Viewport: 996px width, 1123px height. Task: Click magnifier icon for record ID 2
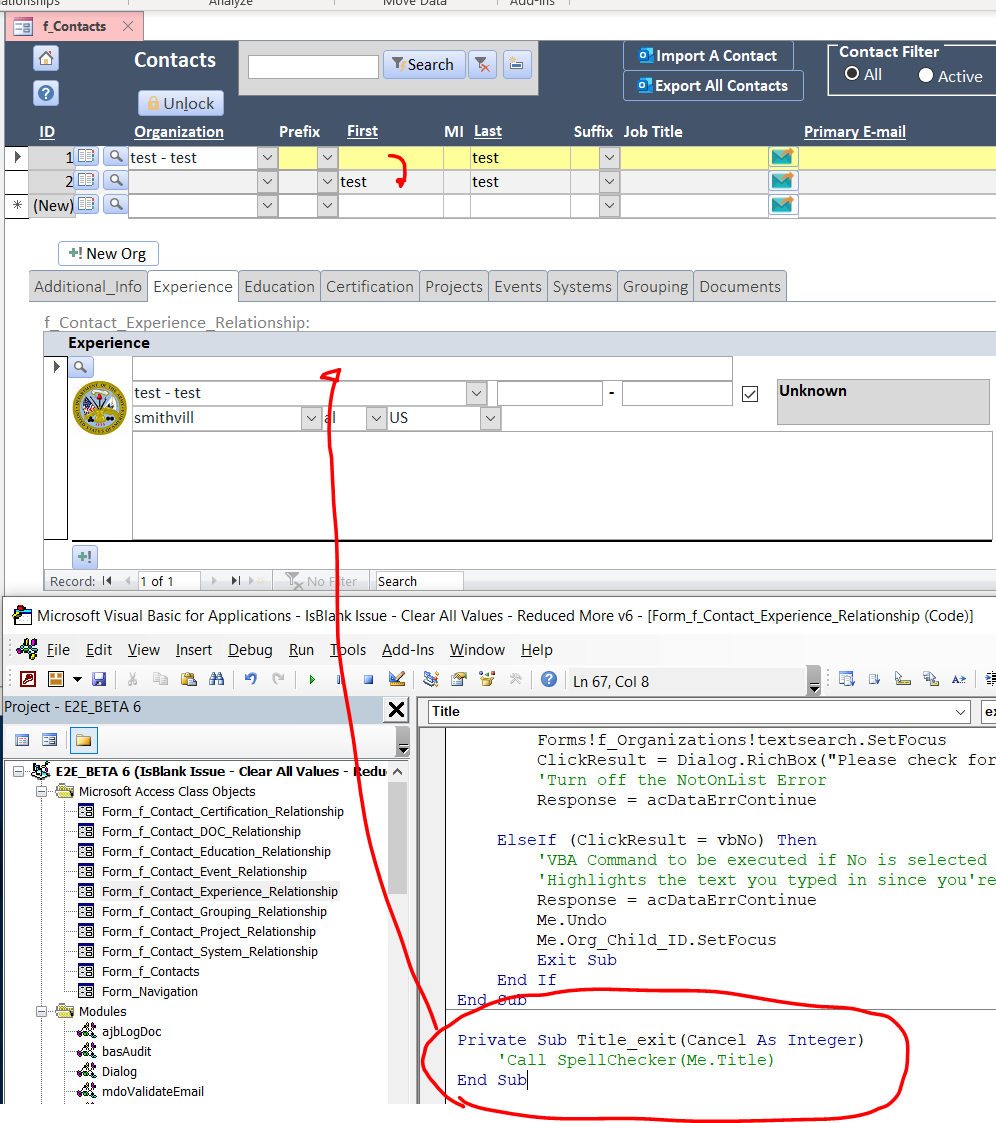[115, 180]
